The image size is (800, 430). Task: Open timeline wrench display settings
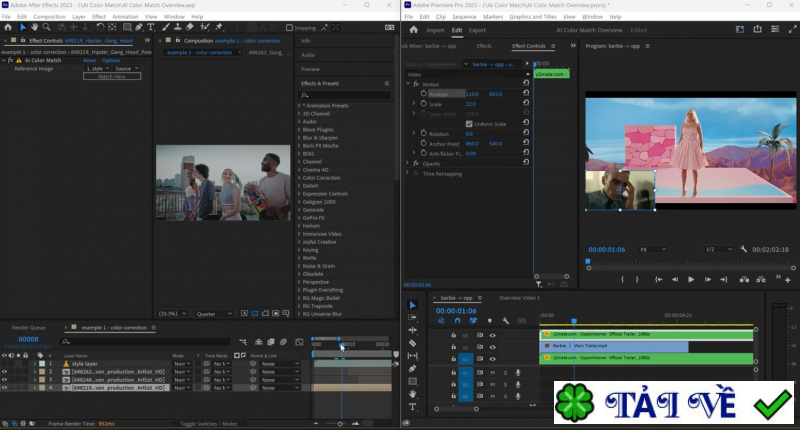coord(506,321)
